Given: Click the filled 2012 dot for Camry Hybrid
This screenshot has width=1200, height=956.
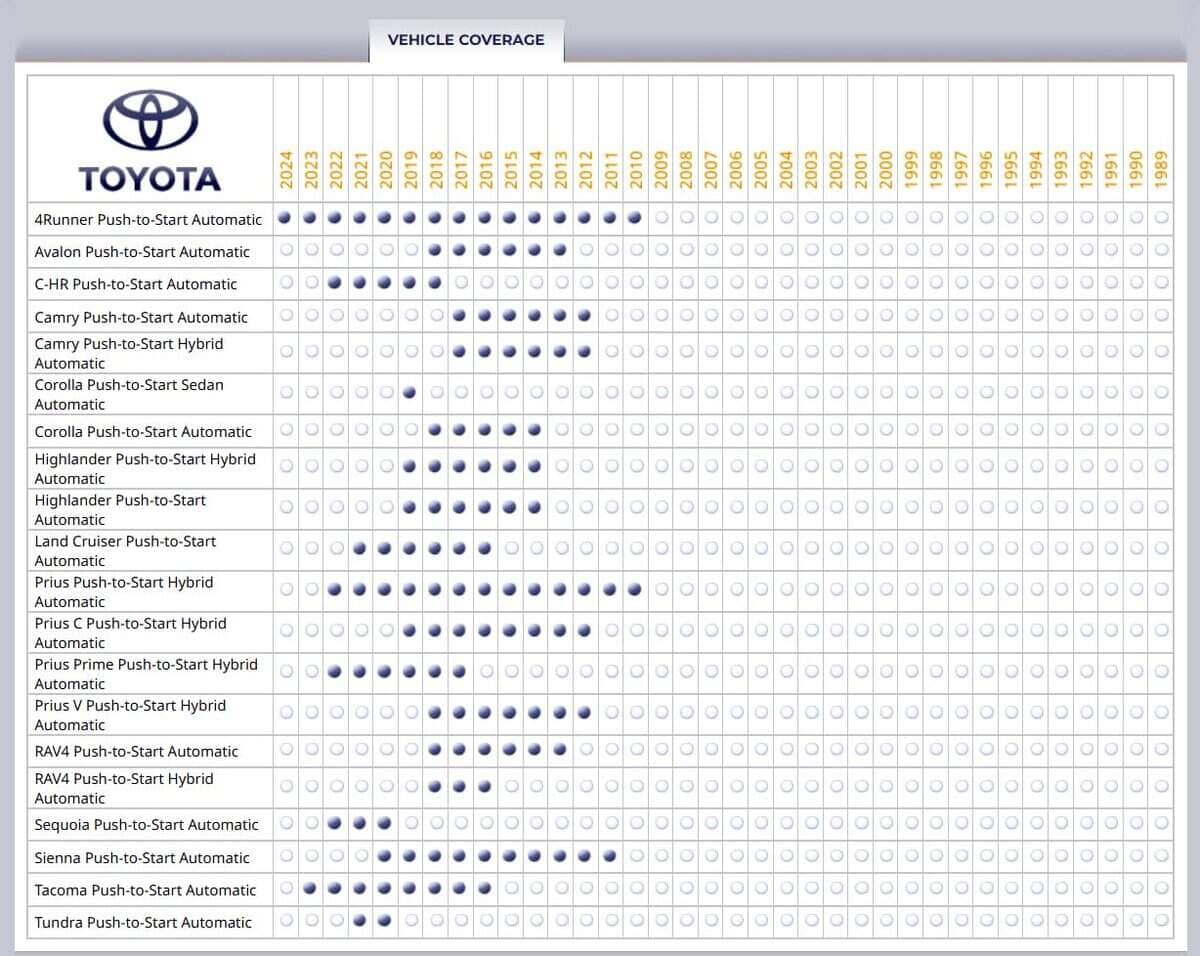Looking at the screenshot, I should coord(585,351).
